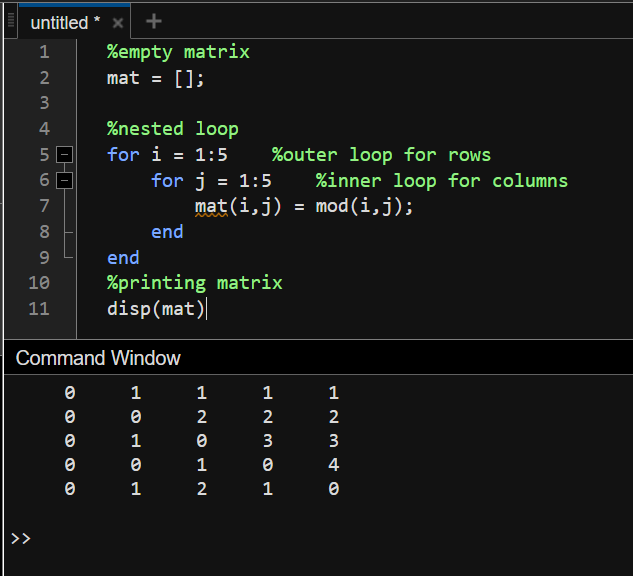Image resolution: width=633 pixels, height=576 pixels.
Task: Click the outer loop's end keyword on line 9
Action: [x=123, y=258]
